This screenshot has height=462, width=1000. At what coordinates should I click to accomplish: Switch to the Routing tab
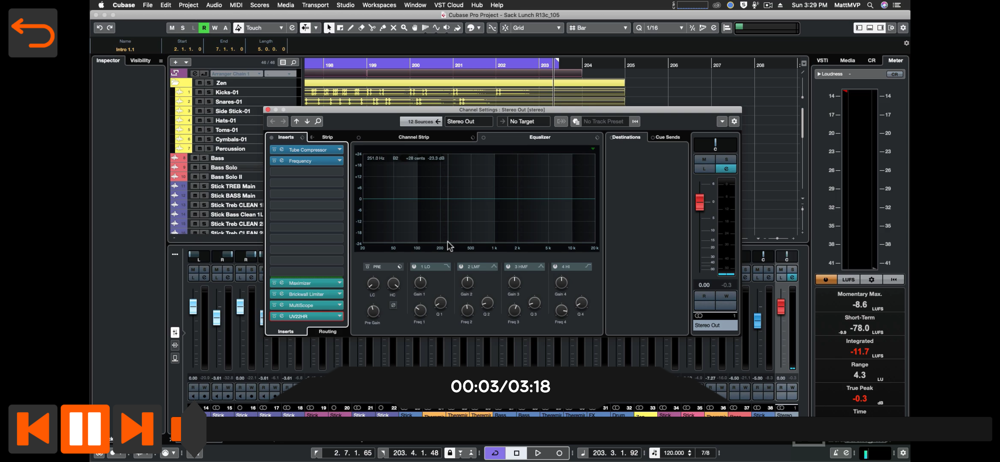tap(328, 331)
